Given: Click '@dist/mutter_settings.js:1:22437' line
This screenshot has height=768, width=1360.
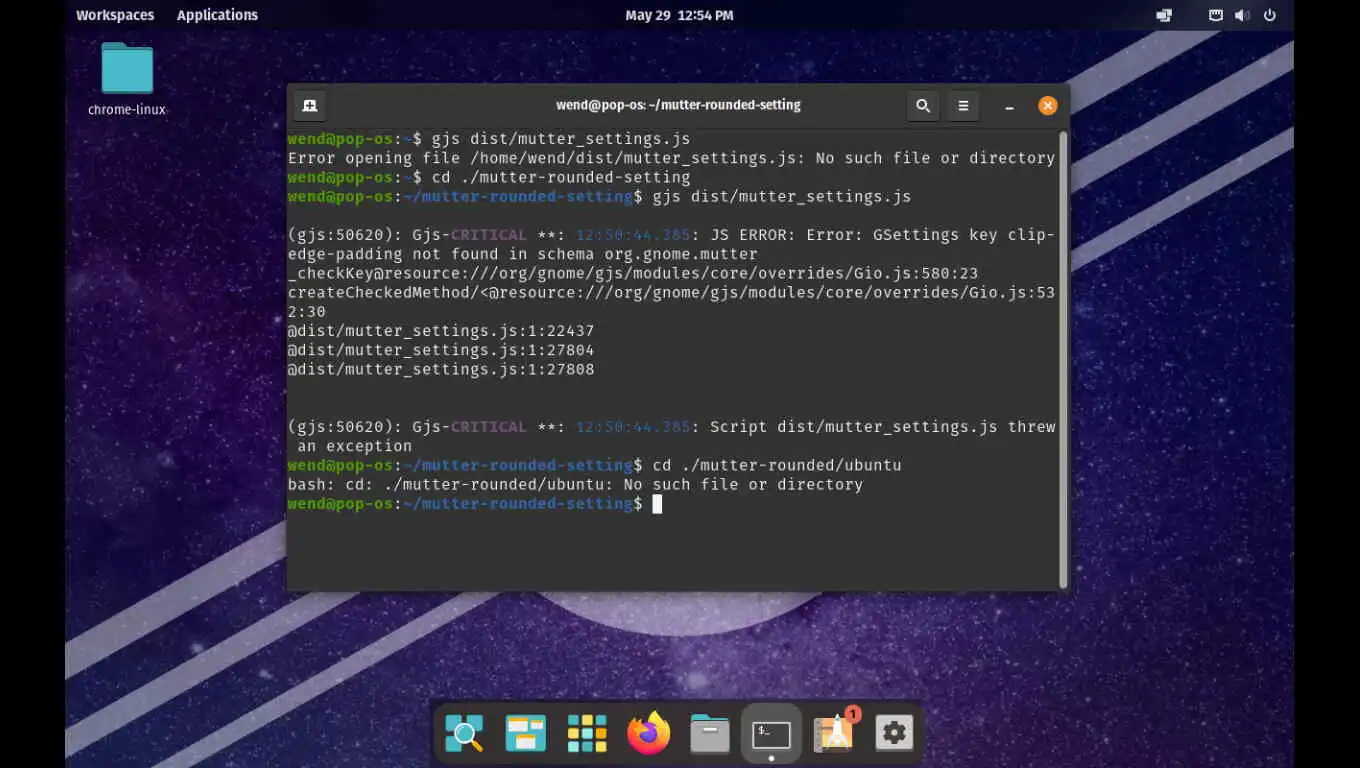Looking at the screenshot, I should 441,331.
